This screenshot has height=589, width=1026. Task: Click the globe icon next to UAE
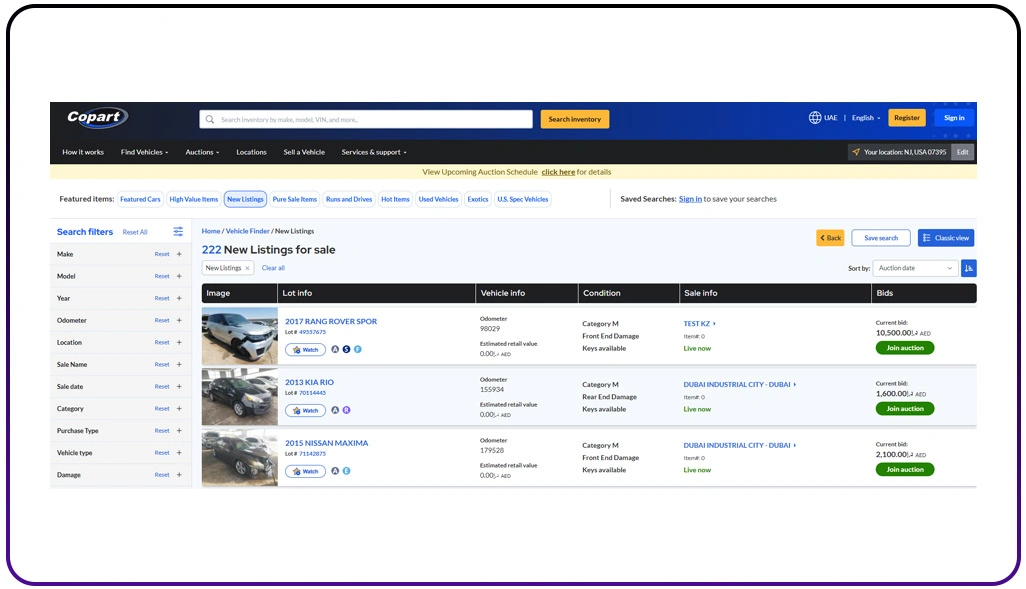pos(811,117)
